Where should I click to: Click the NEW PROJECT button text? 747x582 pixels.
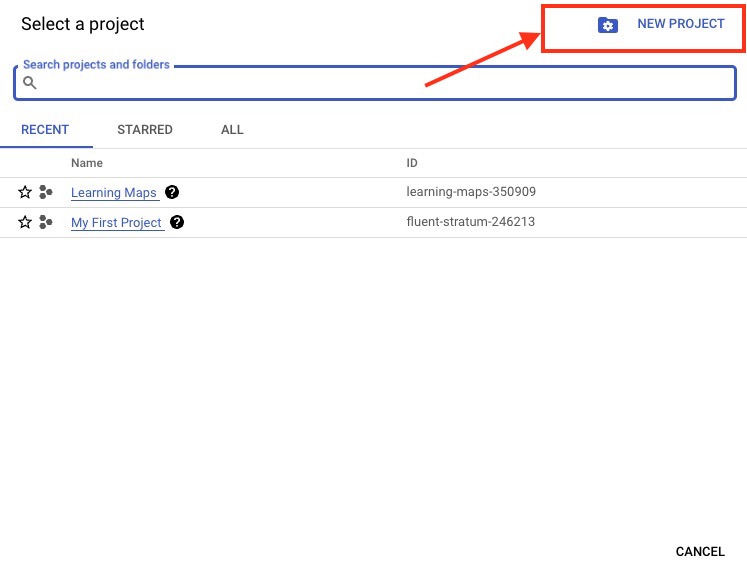[x=680, y=24]
